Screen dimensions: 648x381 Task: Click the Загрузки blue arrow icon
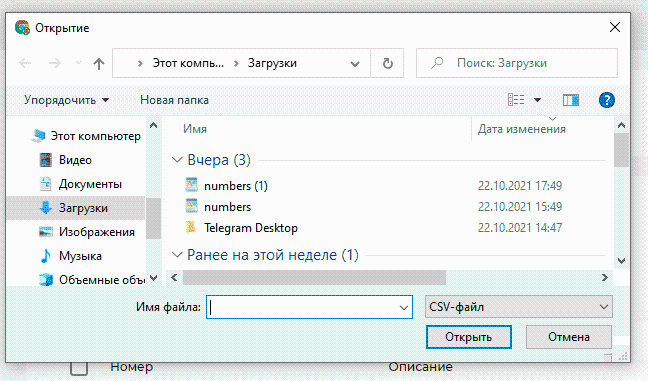click(x=45, y=208)
